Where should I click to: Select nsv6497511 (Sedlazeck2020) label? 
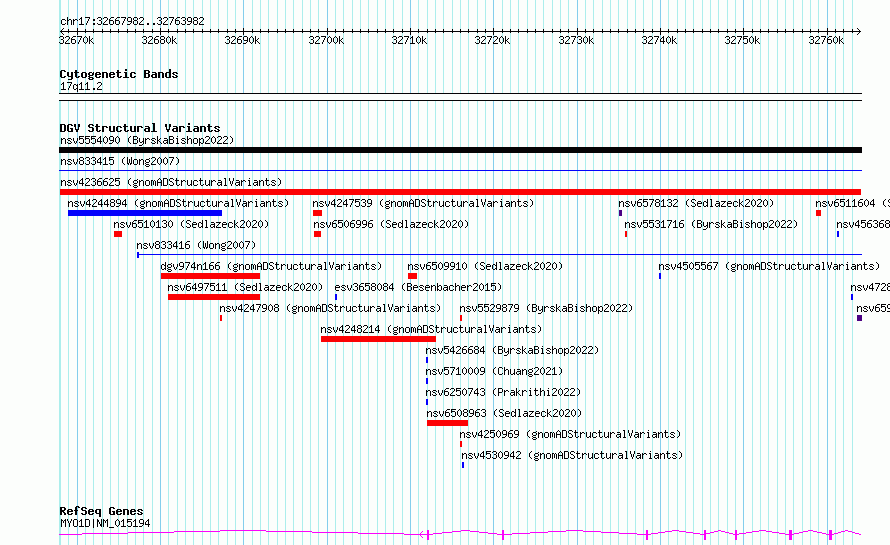(x=245, y=287)
